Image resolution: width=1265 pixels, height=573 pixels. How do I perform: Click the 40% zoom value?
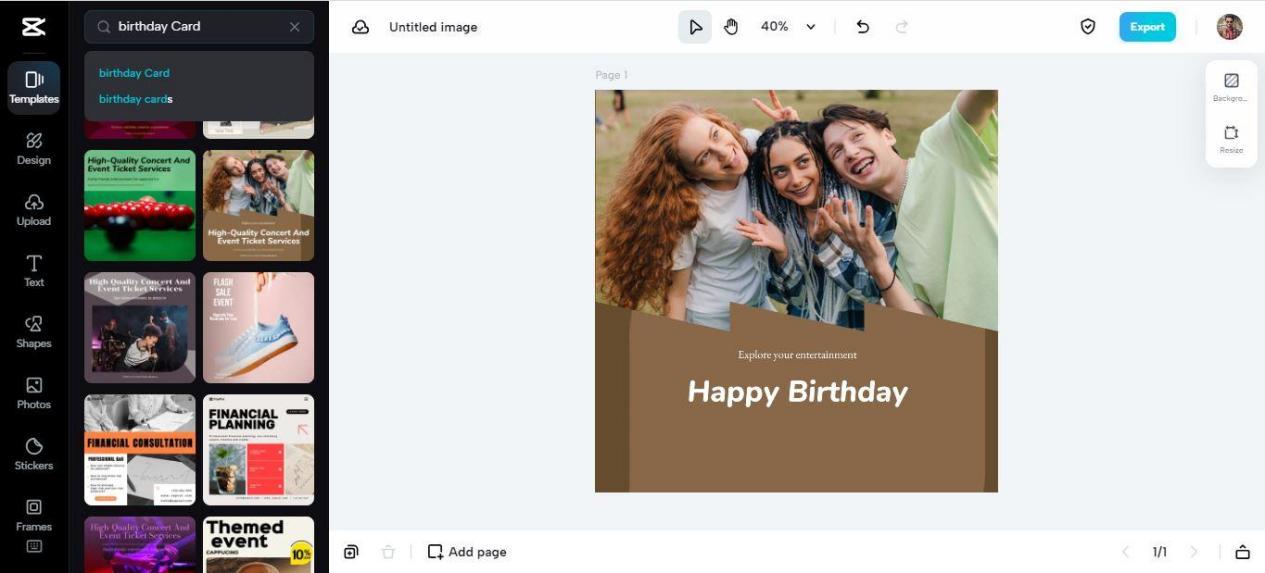pos(774,27)
